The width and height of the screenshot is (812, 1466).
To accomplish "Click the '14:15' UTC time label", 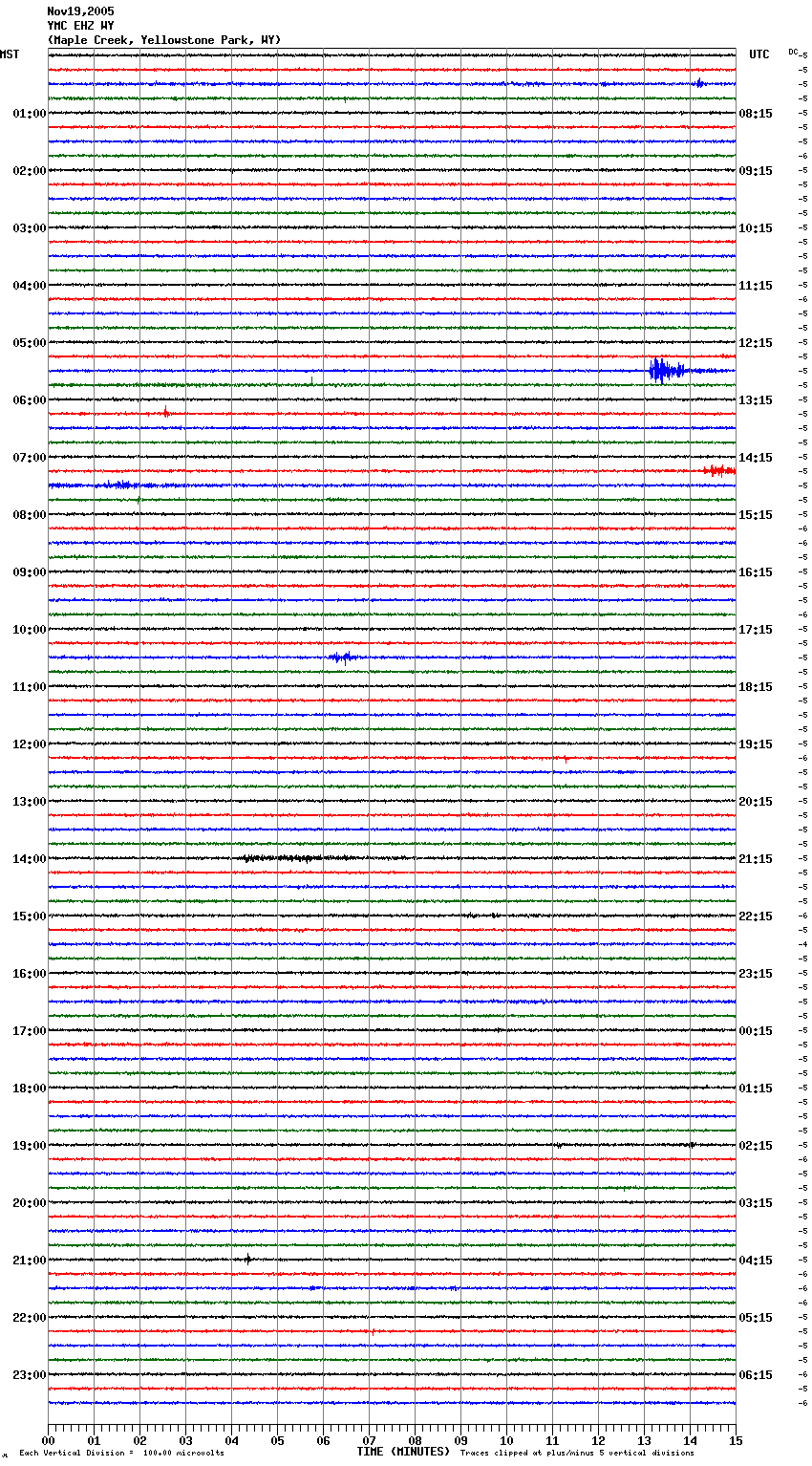I will (x=756, y=458).
